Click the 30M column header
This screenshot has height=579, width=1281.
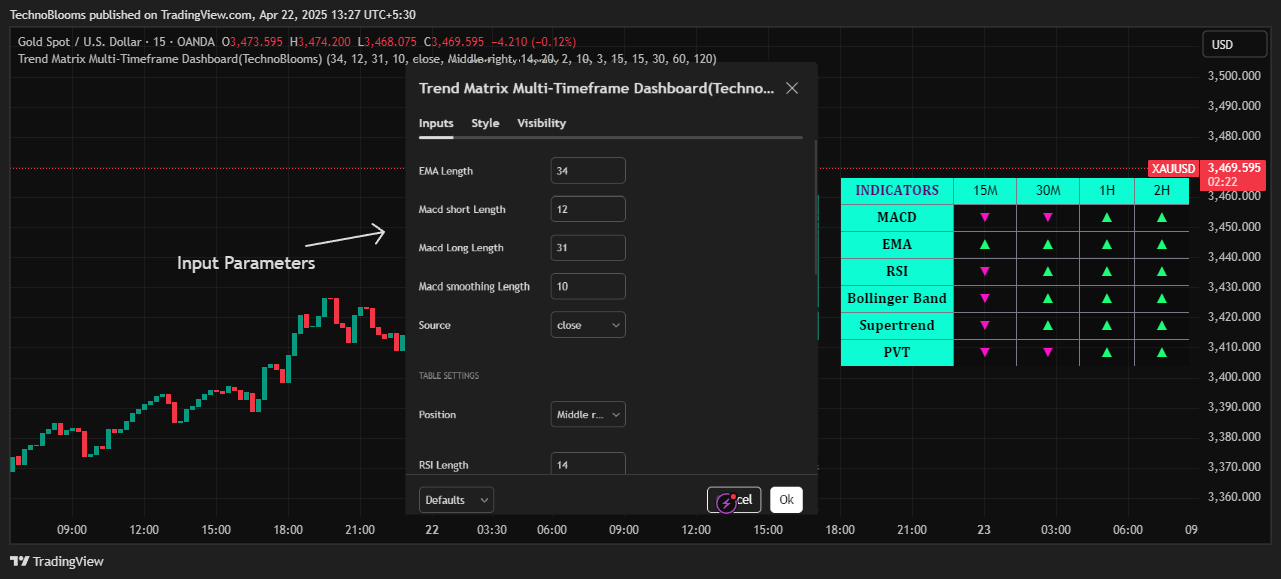[x=1048, y=191]
